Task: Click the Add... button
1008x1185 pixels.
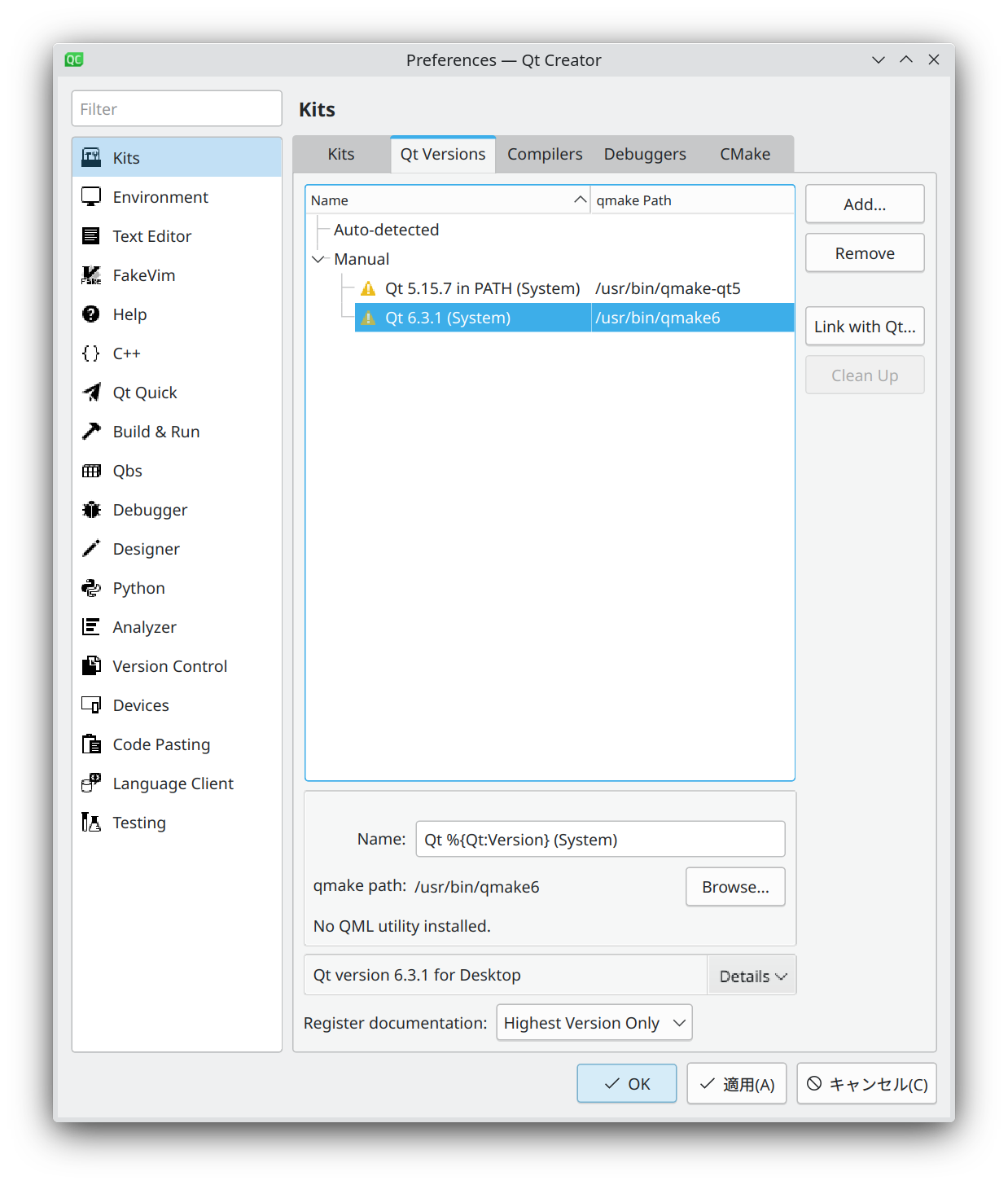Action: (865, 204)
